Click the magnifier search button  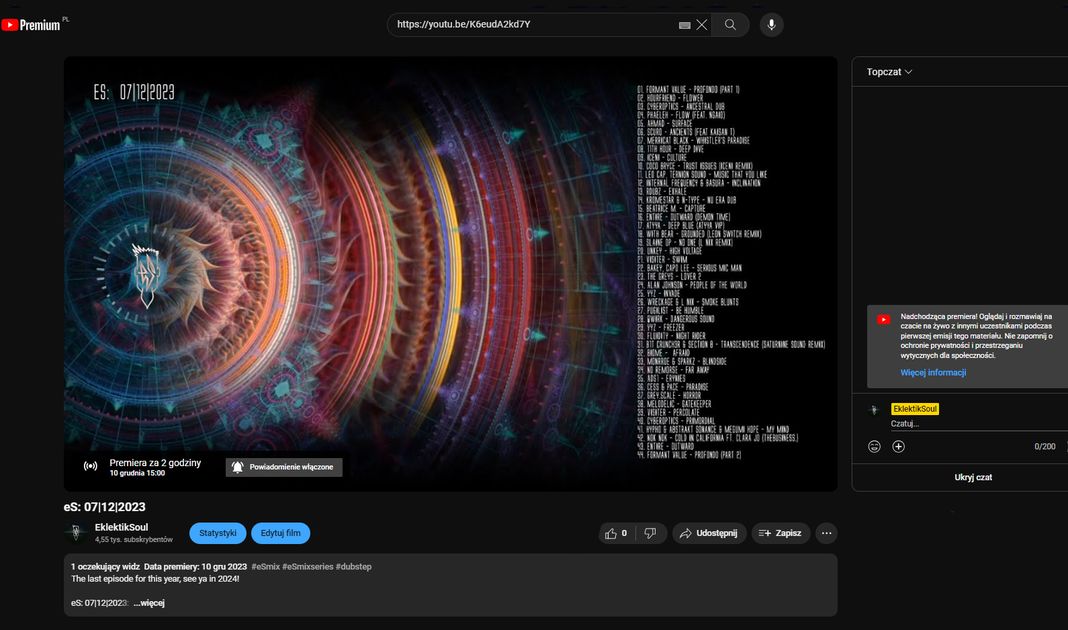(730, 25)
